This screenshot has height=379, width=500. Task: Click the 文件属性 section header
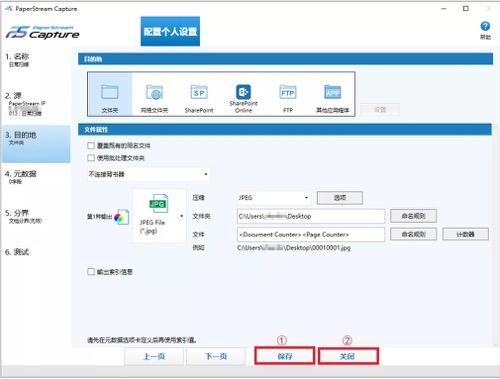coord(285,129)
